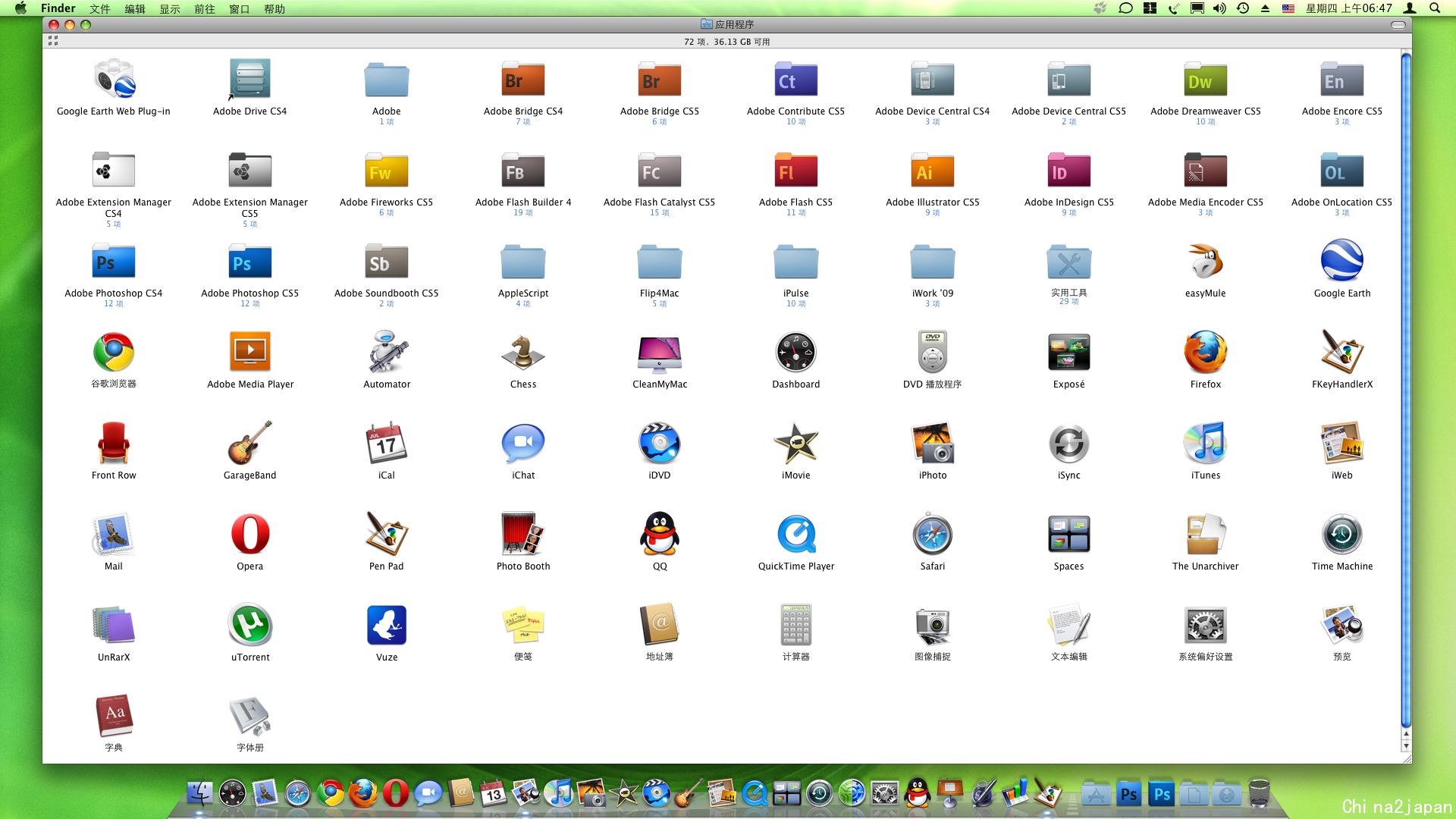Click the Apple menu logo
Image resolution: width=1456 pixels, height=819 pixels.
(x=20, y=8)
